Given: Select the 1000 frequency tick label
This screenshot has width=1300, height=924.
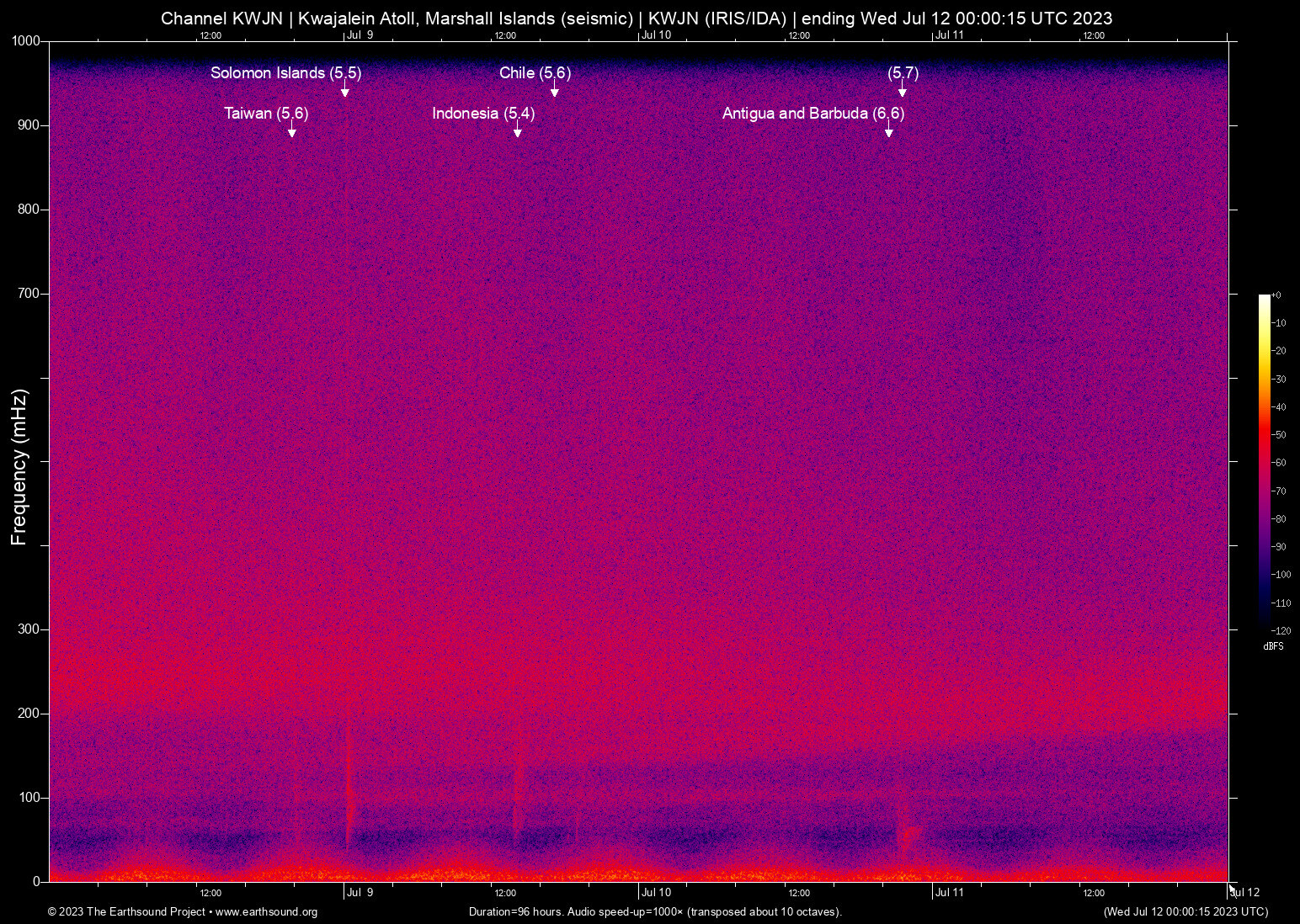Looking at the screenshot, I should [x=26, y=41].
